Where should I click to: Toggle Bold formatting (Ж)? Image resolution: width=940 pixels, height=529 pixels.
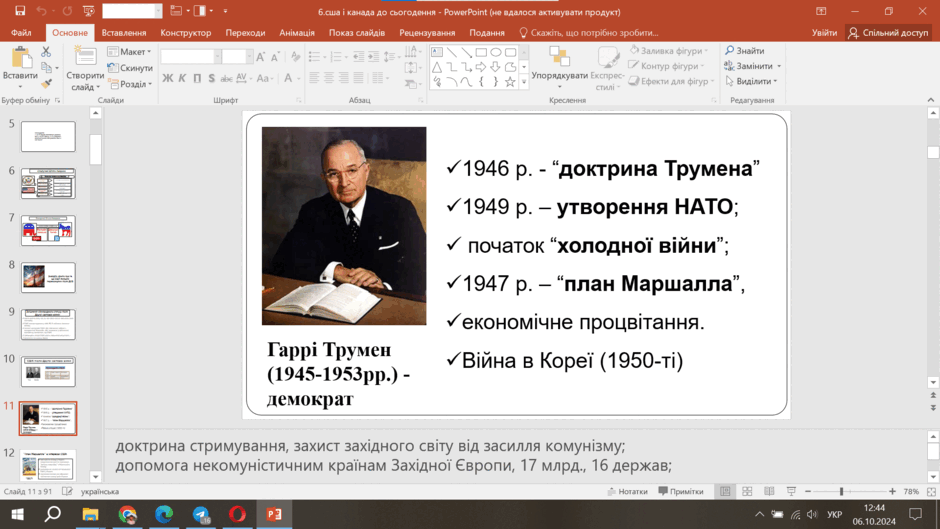click(x=167, y=78)
